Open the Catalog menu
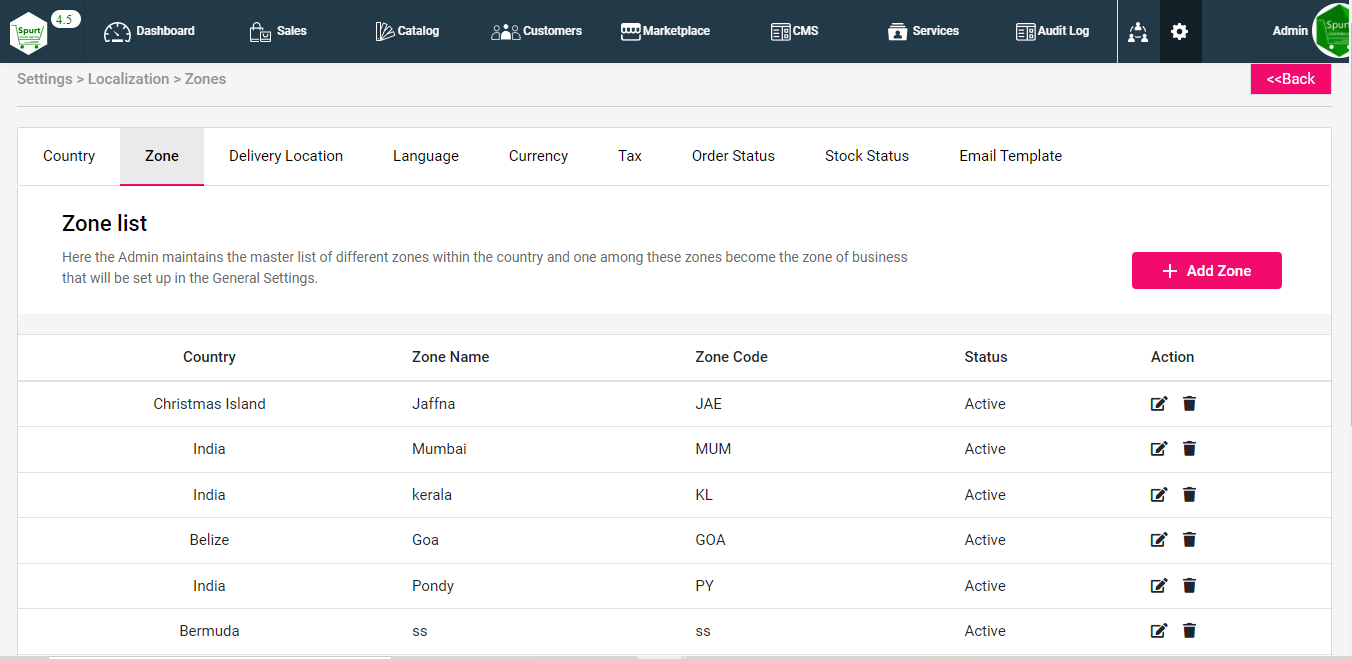This screenshot has height=659, width=1352. point(407,31)
